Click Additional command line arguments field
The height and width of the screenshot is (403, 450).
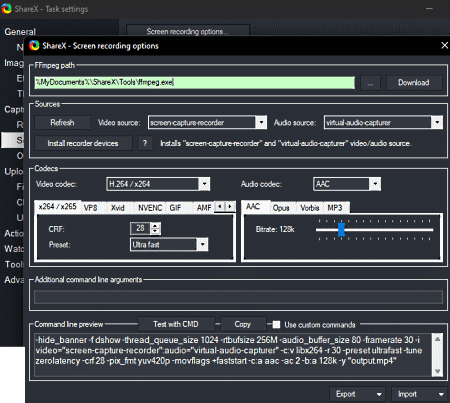(x=238, y=297)
